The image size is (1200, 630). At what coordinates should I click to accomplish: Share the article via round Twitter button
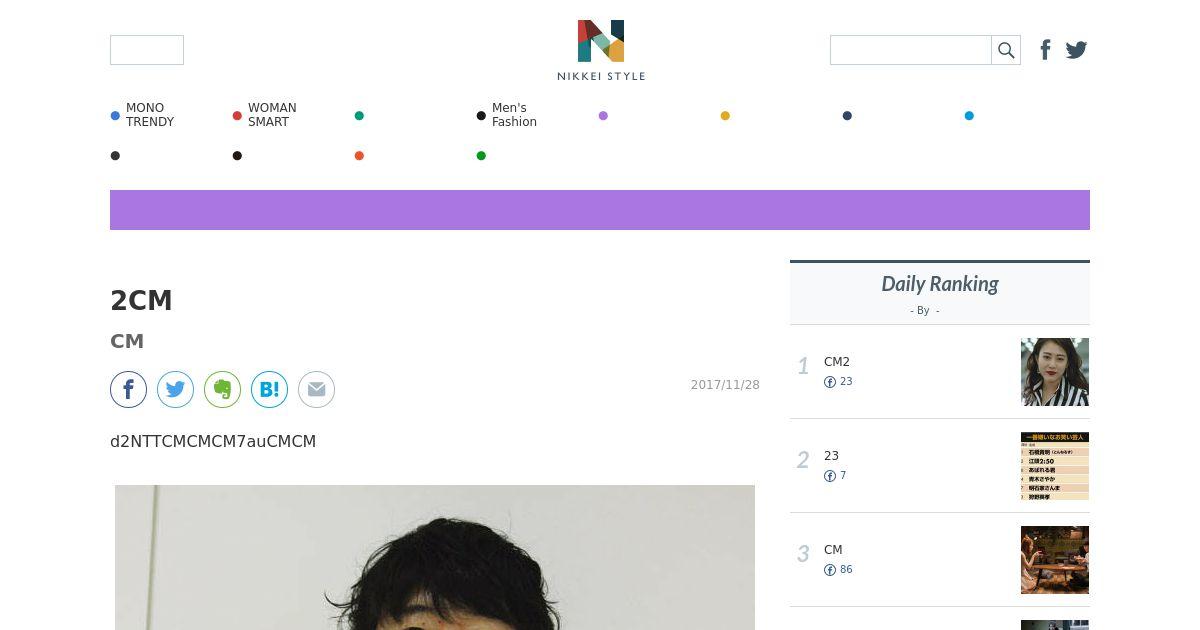175,389
